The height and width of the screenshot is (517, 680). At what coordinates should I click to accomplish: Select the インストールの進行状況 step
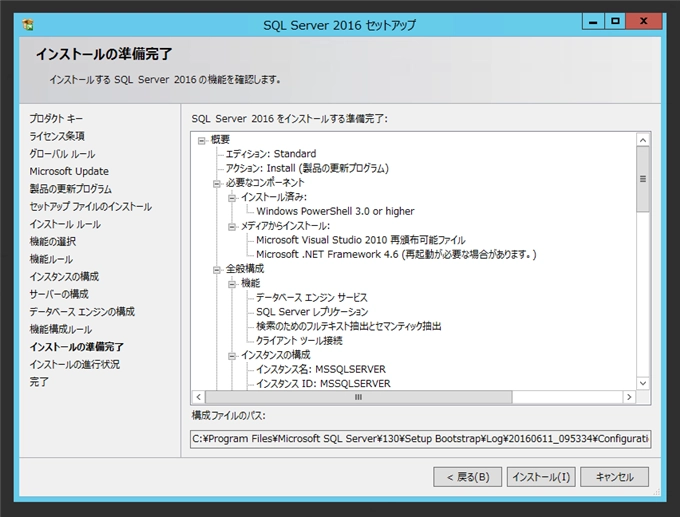(x=74, y=364)
